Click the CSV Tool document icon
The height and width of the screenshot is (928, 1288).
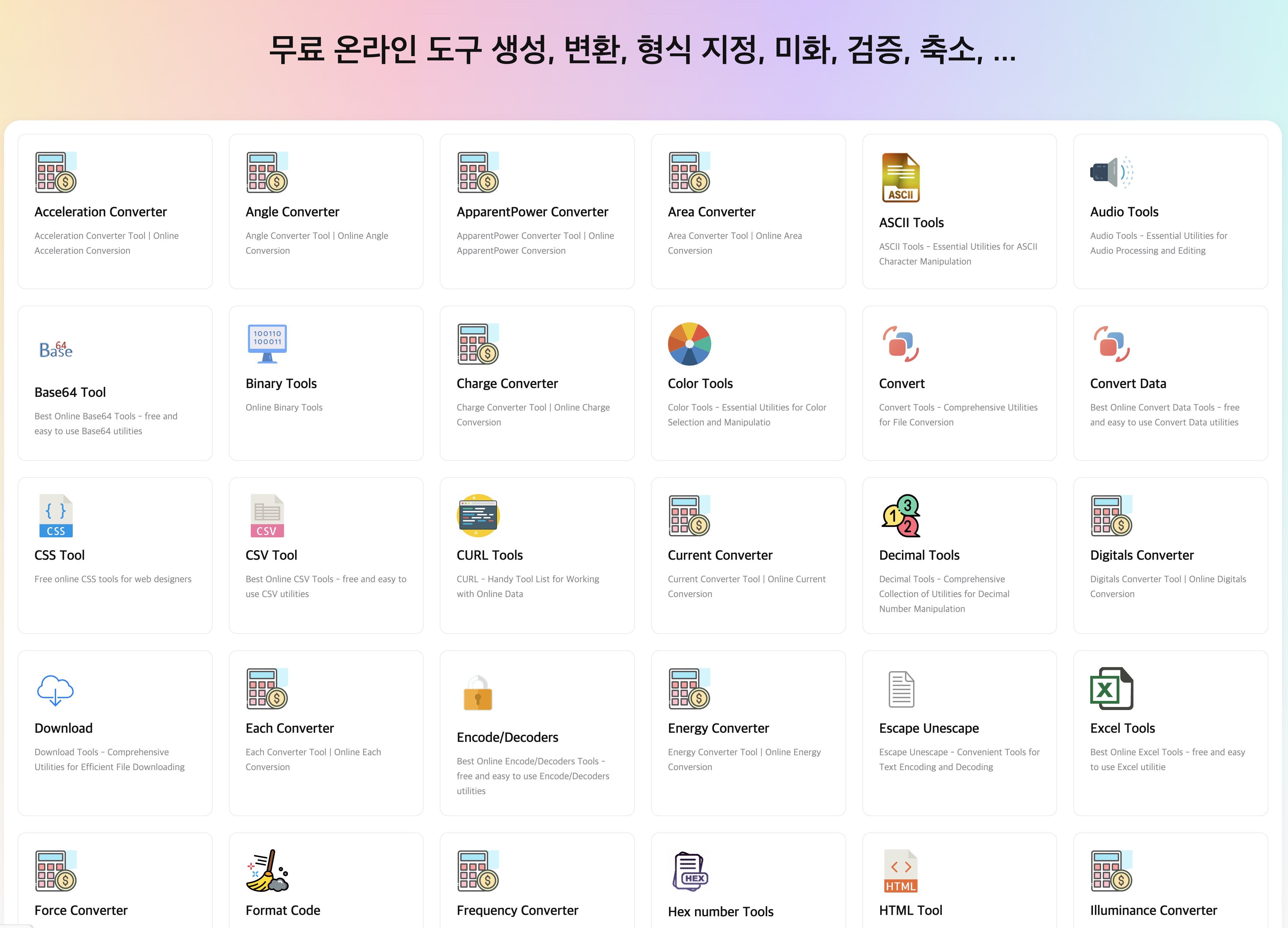pyautogui.click(x=267, y=515)
